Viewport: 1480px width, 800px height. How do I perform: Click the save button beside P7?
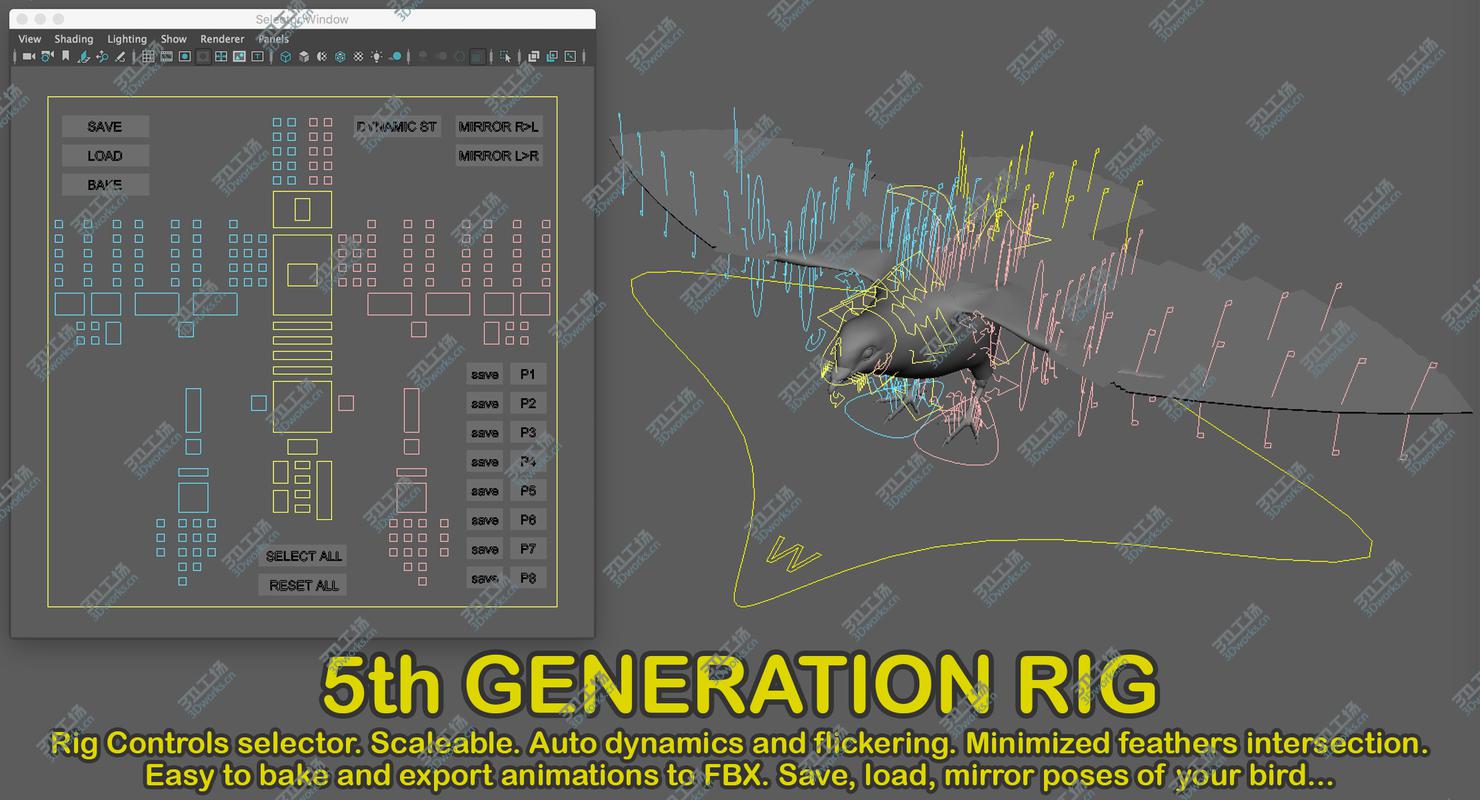click(x=485, y=548)
